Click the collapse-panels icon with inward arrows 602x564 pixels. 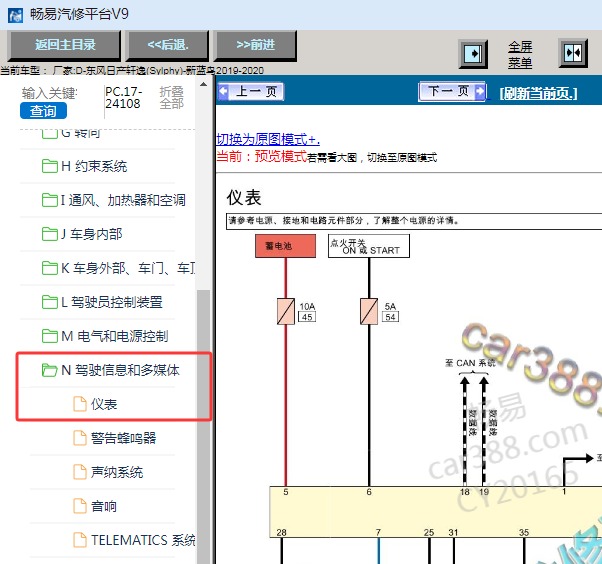(573, 53)
